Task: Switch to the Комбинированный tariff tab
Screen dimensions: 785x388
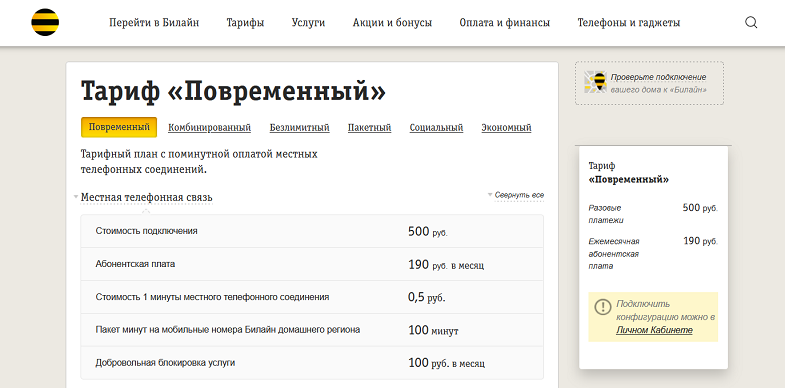Action: [209, 128]
